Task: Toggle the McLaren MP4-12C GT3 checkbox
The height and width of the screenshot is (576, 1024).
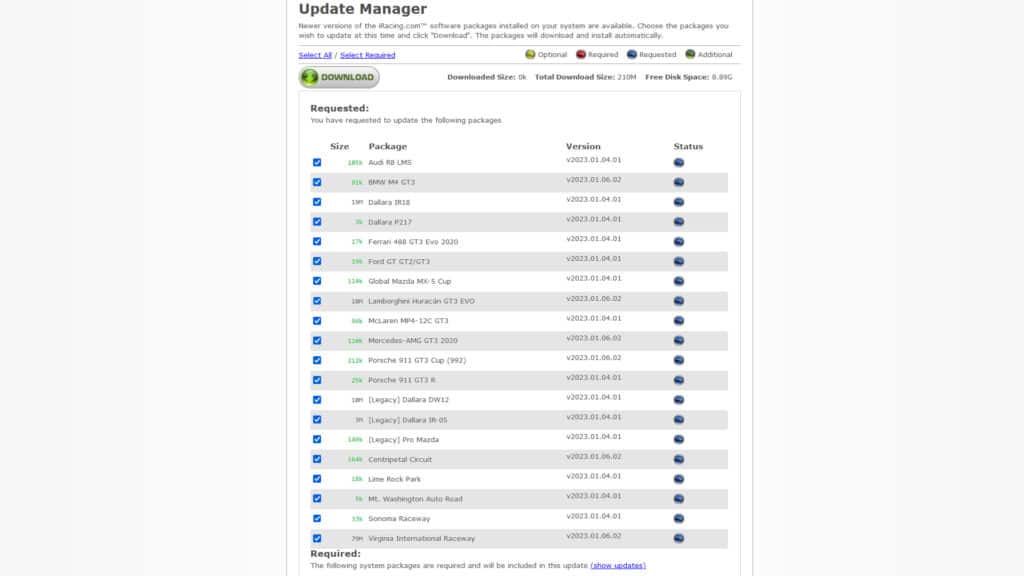Action: tap(317, 321)
